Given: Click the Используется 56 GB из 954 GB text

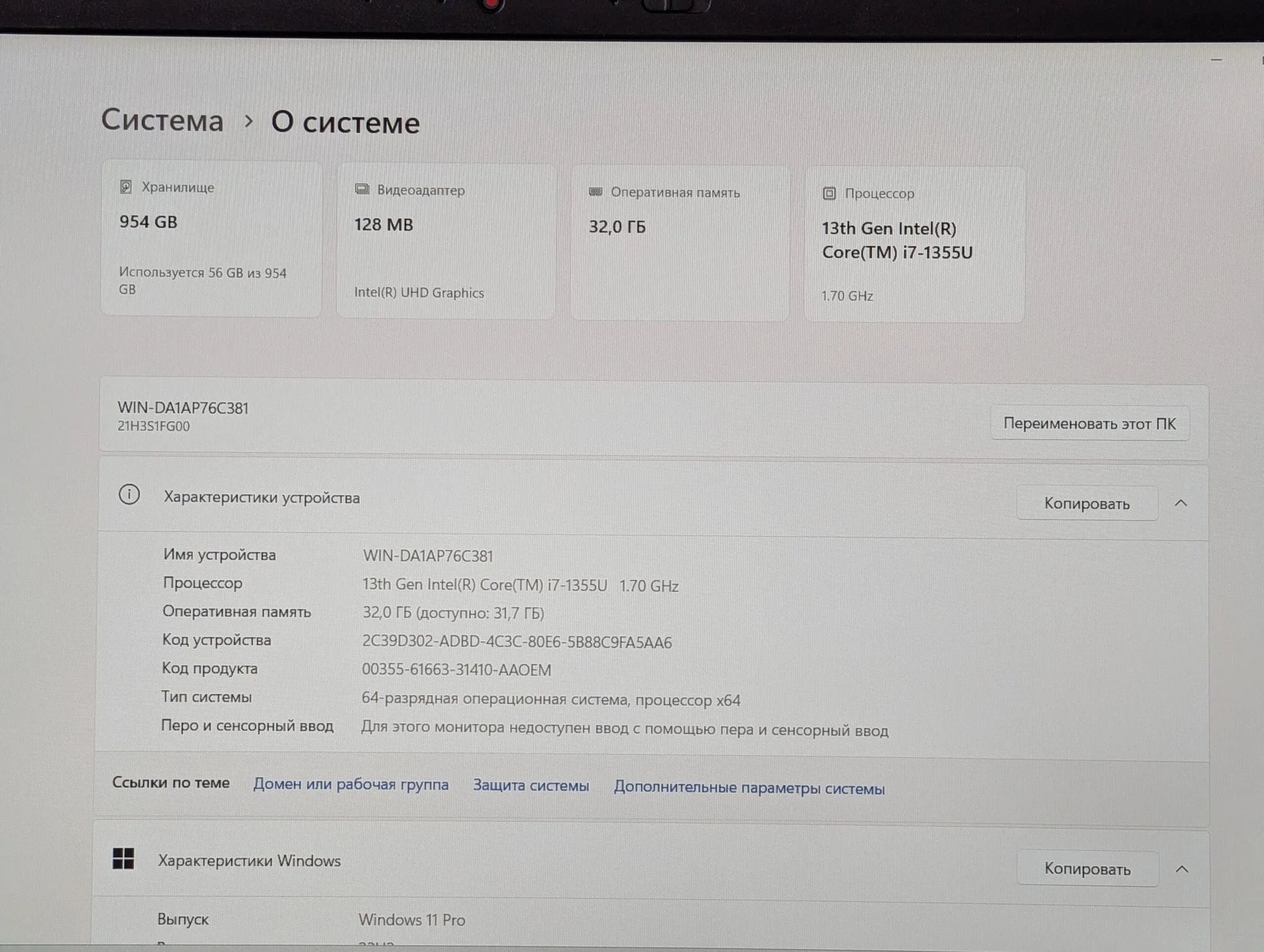Looking at the screenshot, I should 203,281.
